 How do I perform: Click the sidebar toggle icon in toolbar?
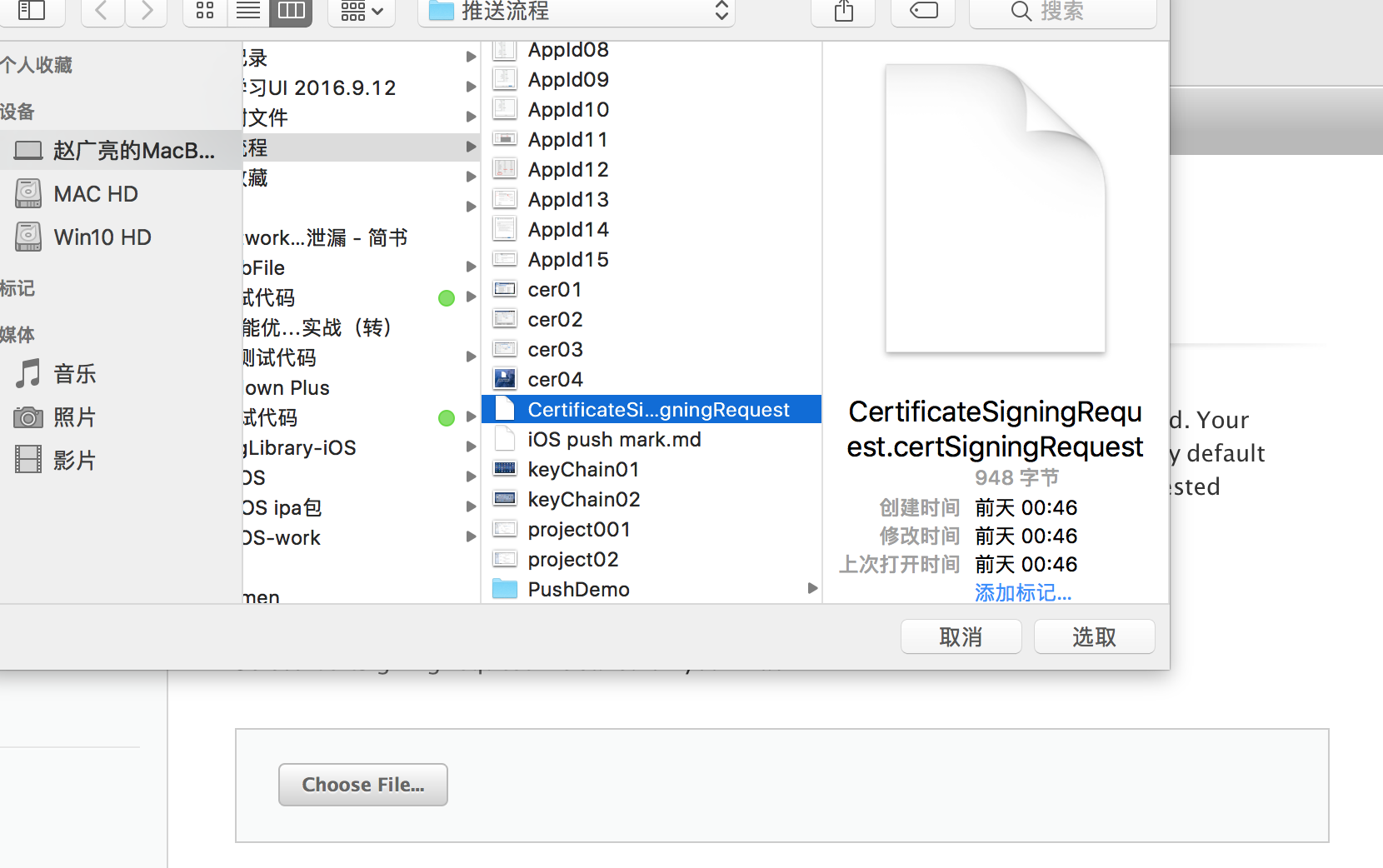click(x=31, y=11)
